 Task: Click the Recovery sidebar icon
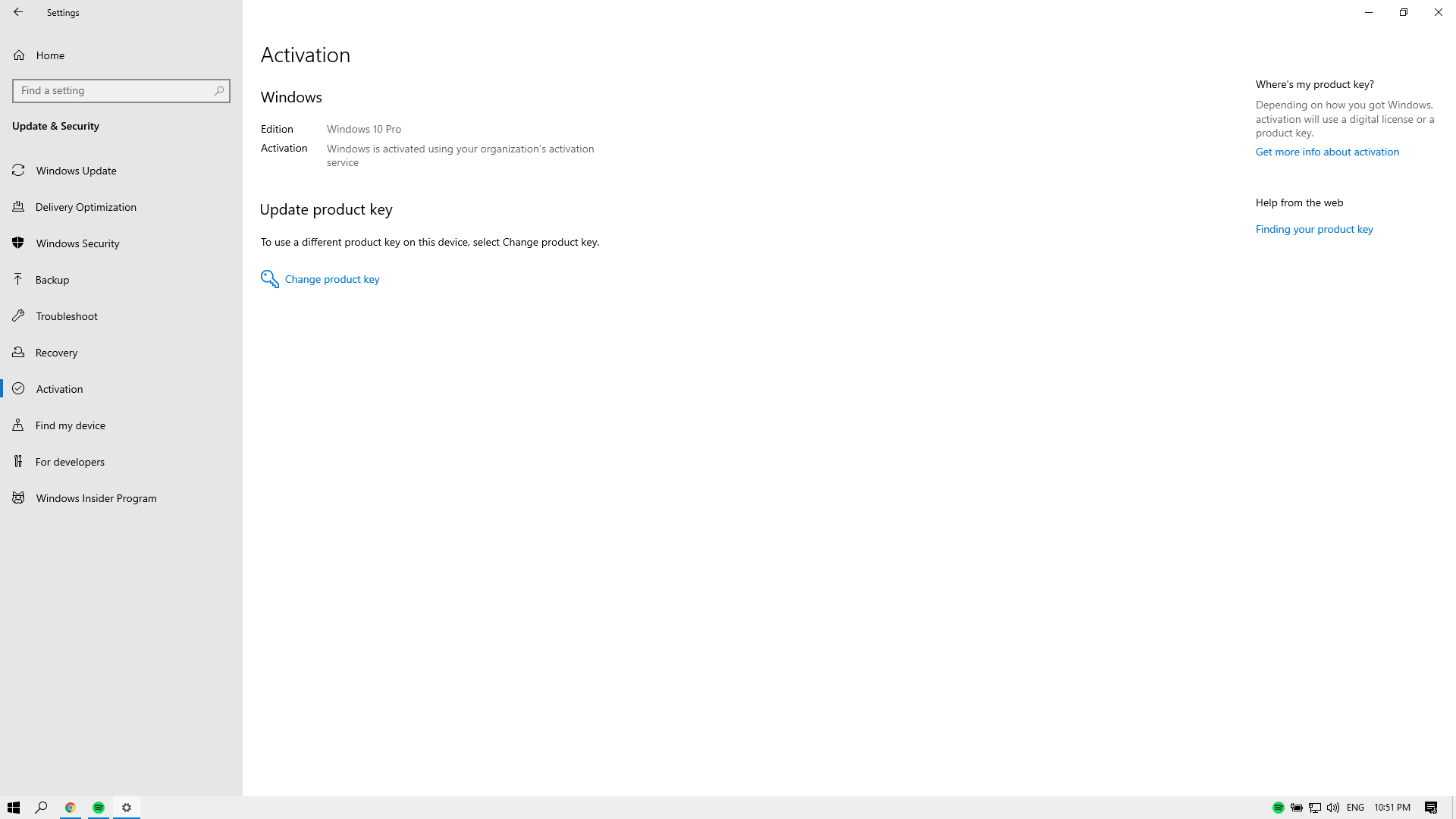pos(18,352)
